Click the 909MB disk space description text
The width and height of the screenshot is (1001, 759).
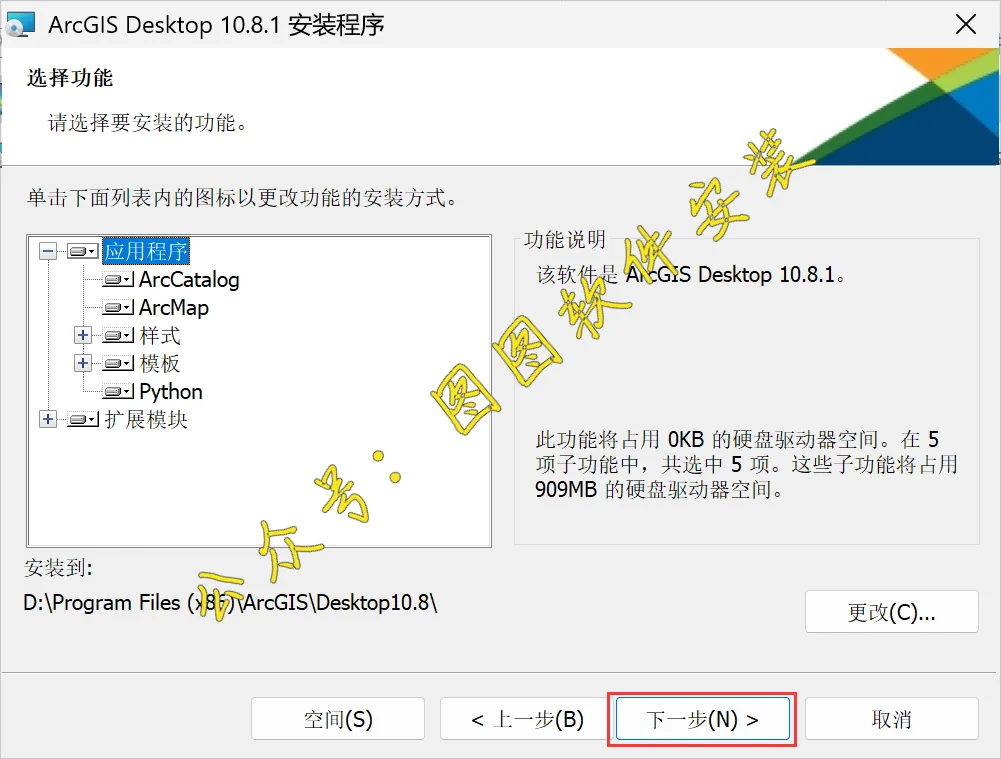coord(746,464)
